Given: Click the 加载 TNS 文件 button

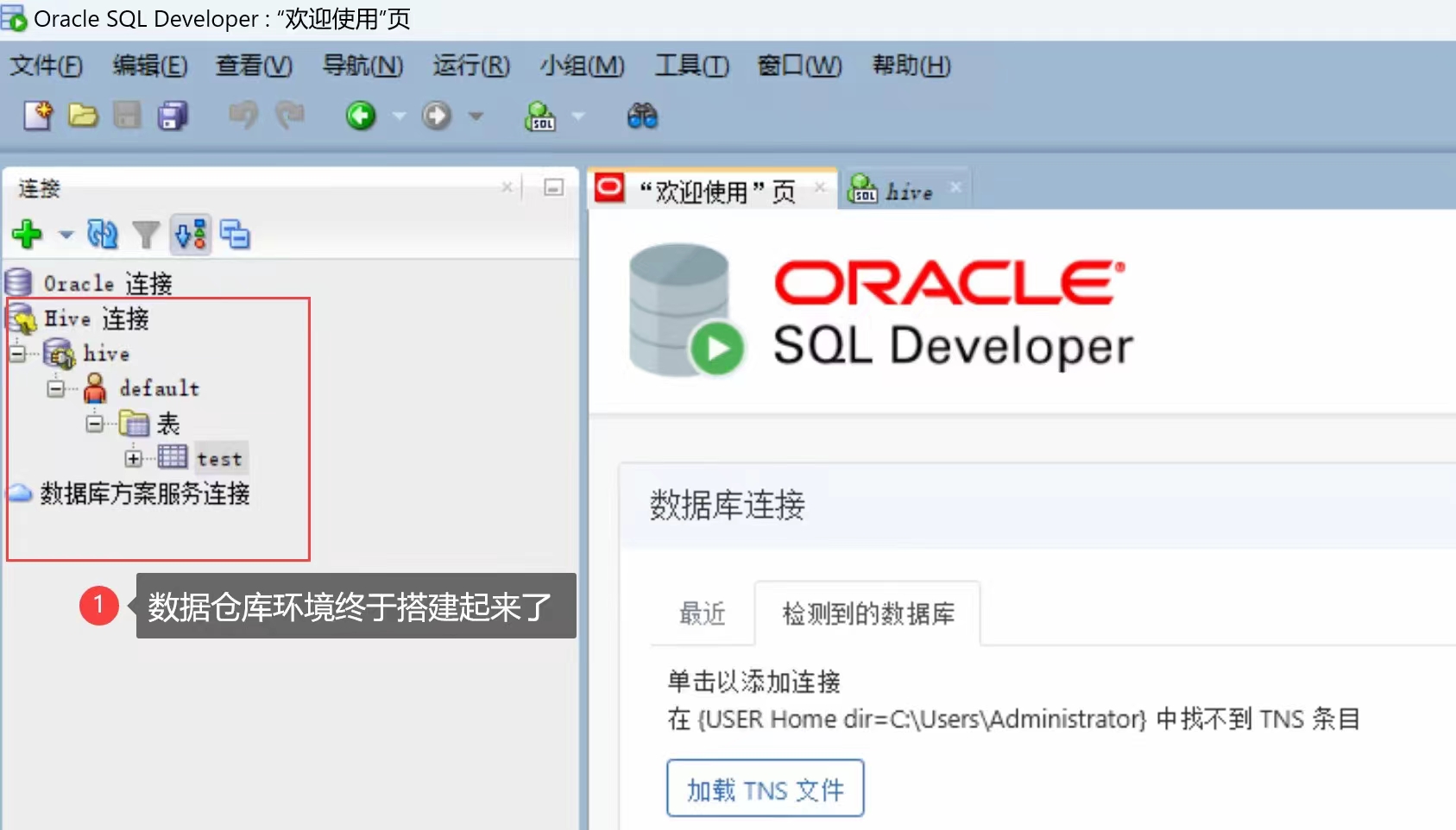Looking at the screenshot, I should pos(765,788).
